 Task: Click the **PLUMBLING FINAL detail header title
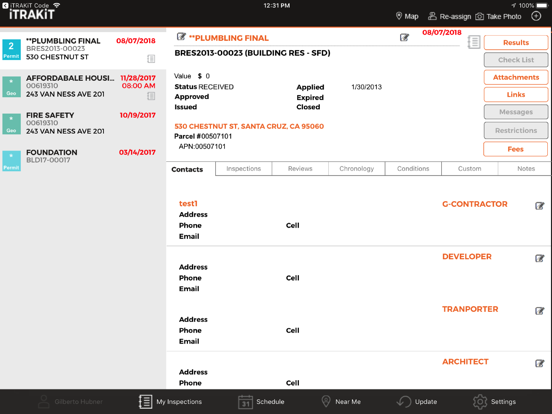click(229, 38)
